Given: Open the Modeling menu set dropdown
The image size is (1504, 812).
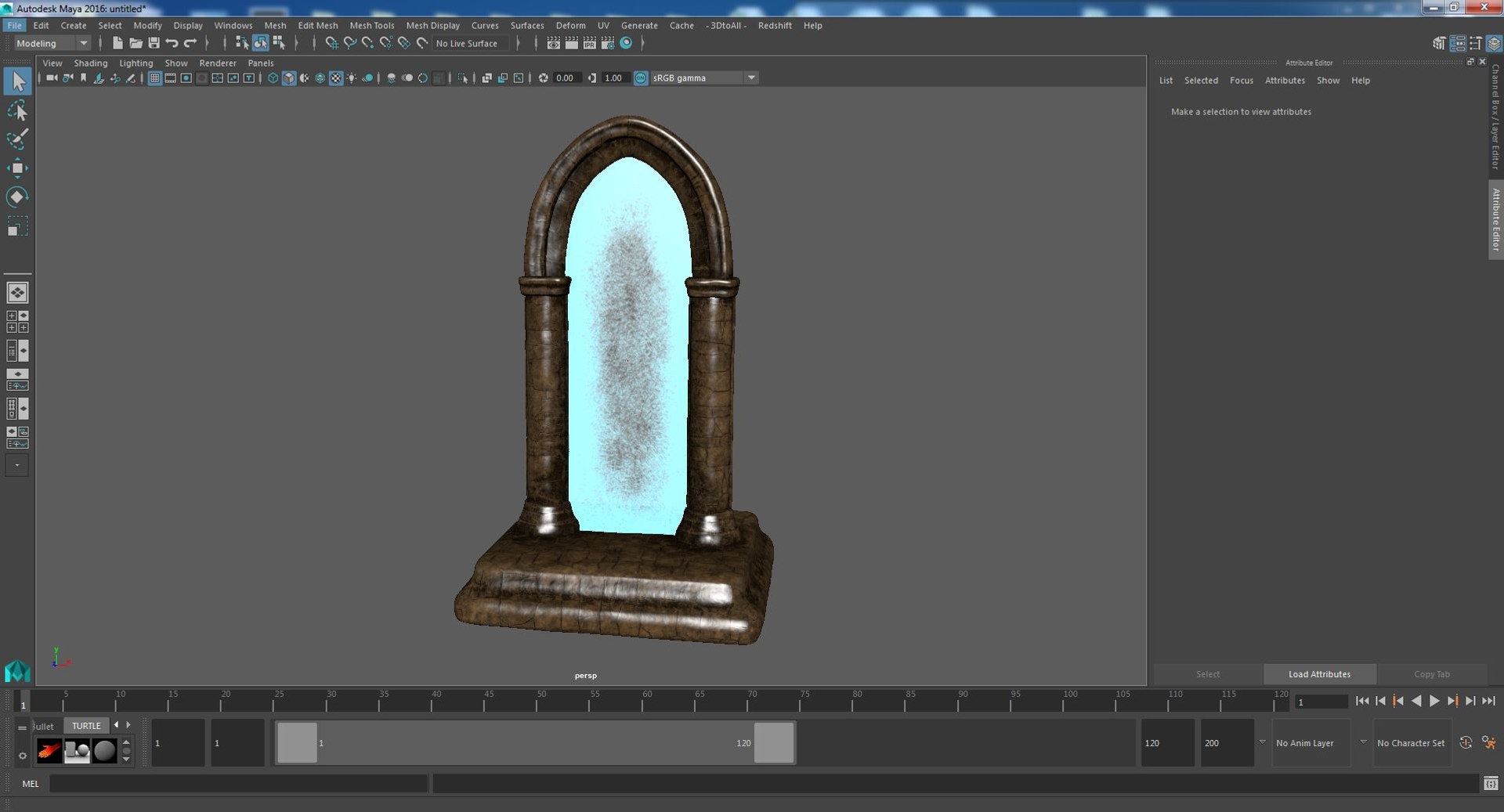Looking at the screenshot, I should point(52,43).
